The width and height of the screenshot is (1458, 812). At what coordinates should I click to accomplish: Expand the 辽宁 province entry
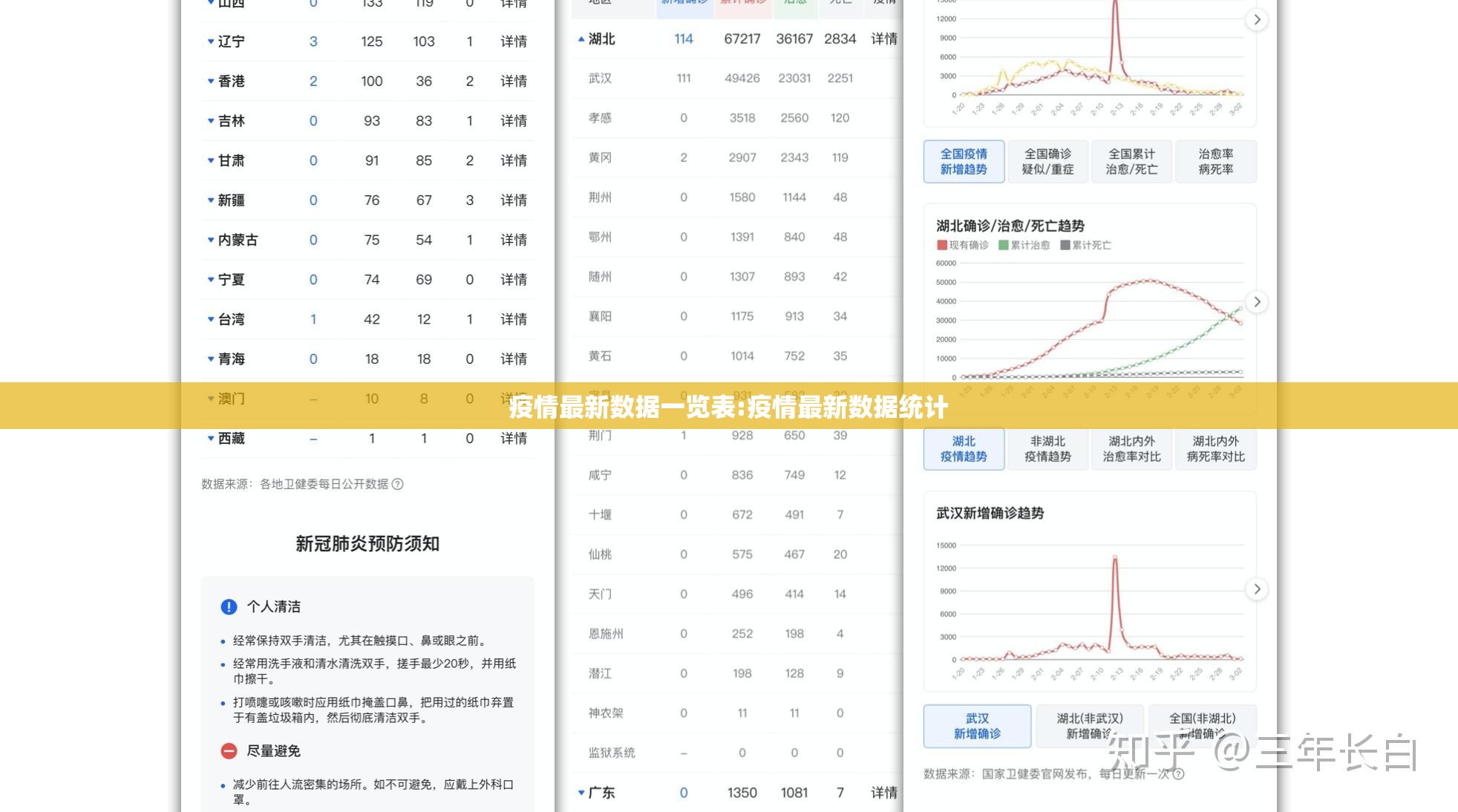coord(211,42)
